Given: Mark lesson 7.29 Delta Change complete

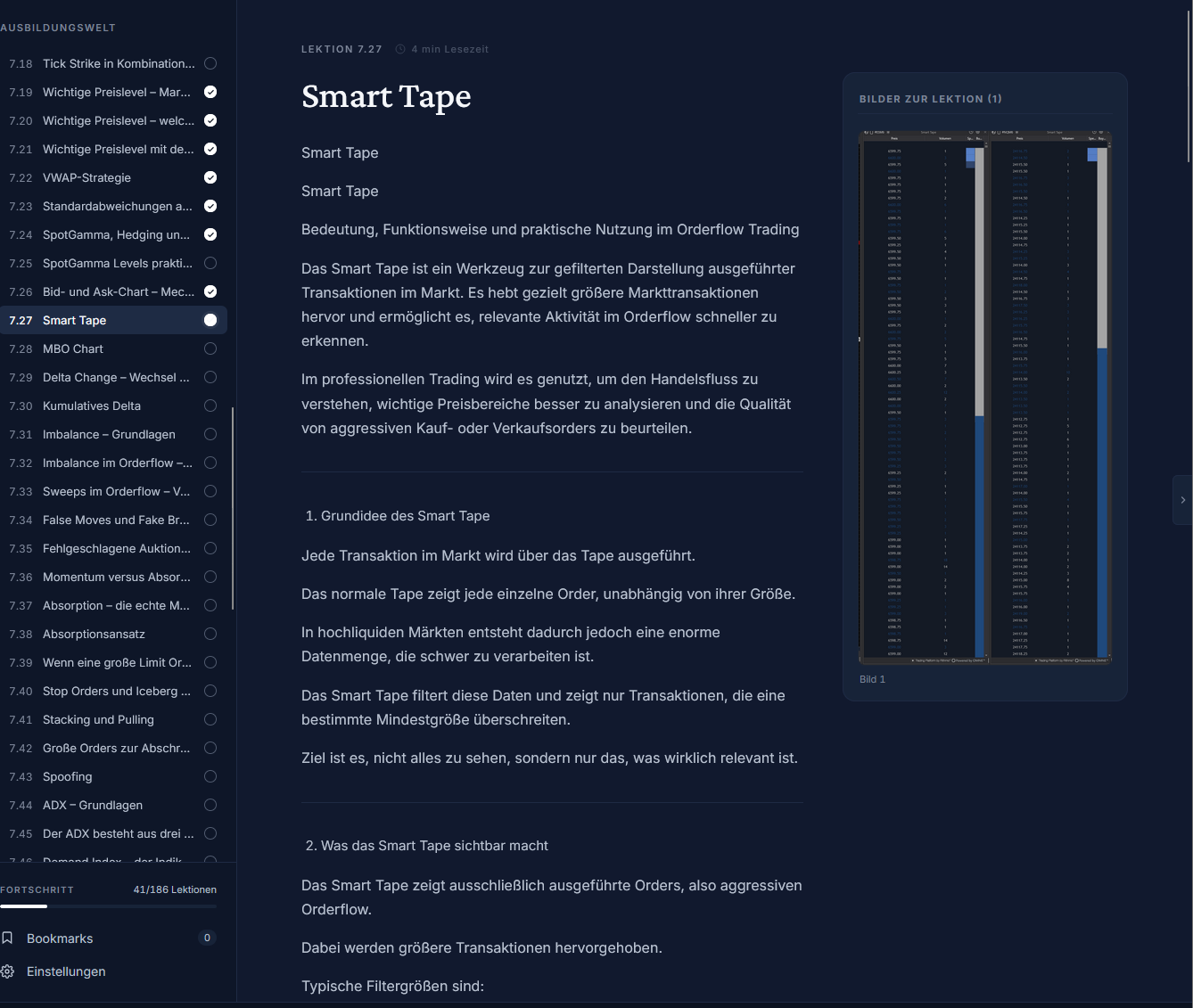Looking at the screenshot, I should pos(210,377).
